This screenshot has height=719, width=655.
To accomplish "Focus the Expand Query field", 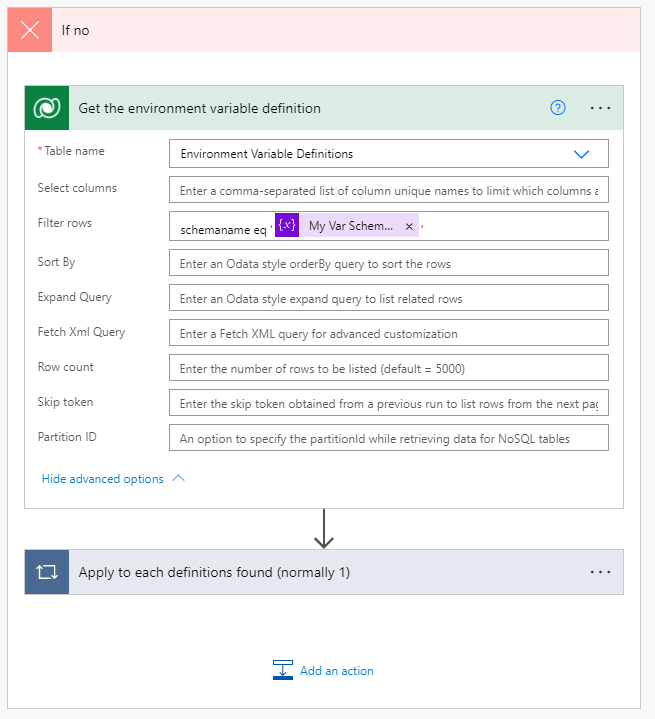I will [x=389, y=298].
